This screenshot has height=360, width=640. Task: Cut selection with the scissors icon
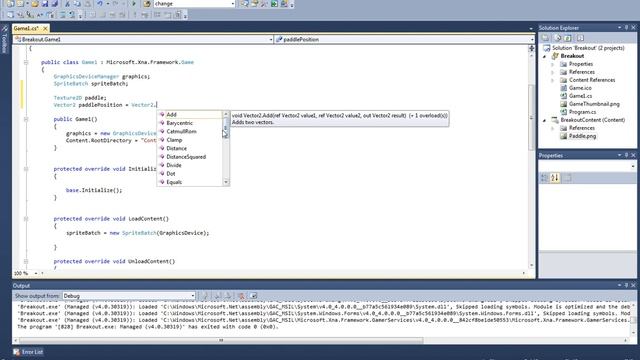(x=68, y=4)
